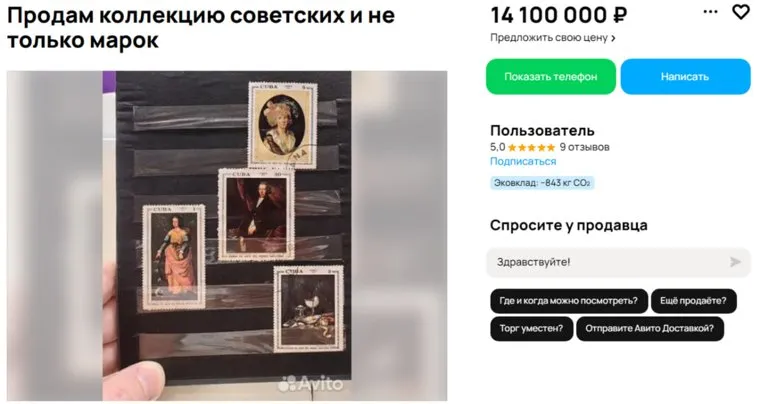Click the 'Написать' blue button

pyautogui.click(x=685, y=77)
